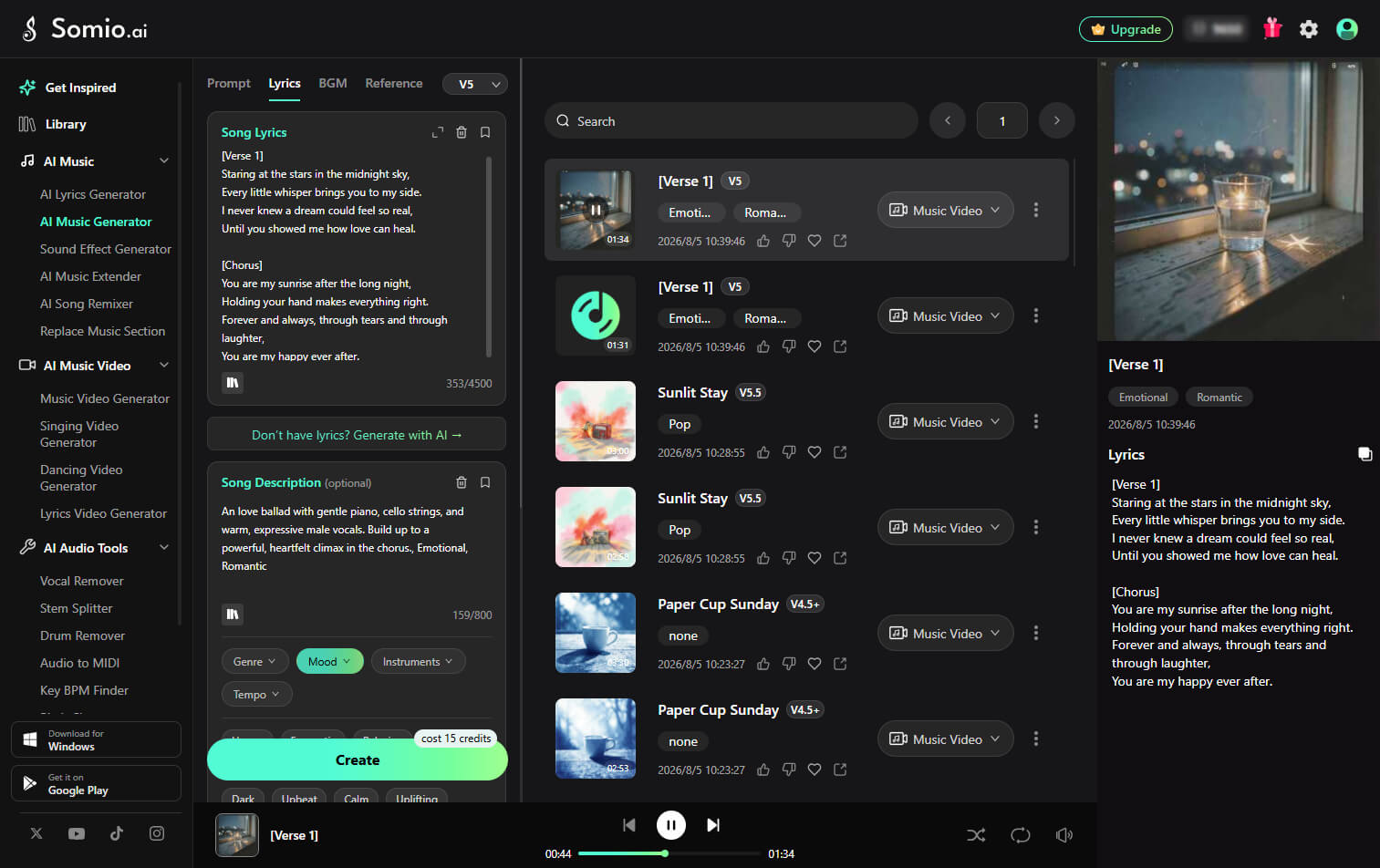Viewport: 1380px width, 868px height.
Task: Collapse the AI Audio Tools section
Action: (164, 548)
